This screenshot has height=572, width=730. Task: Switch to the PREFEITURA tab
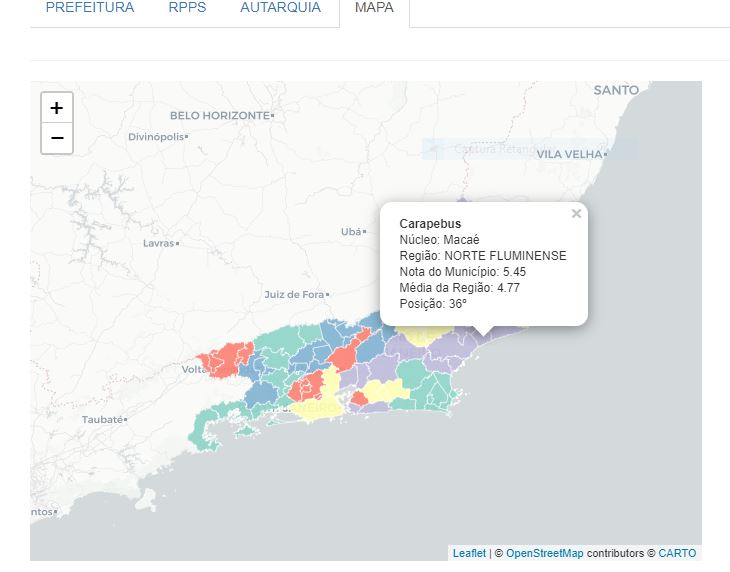(90, 8)
